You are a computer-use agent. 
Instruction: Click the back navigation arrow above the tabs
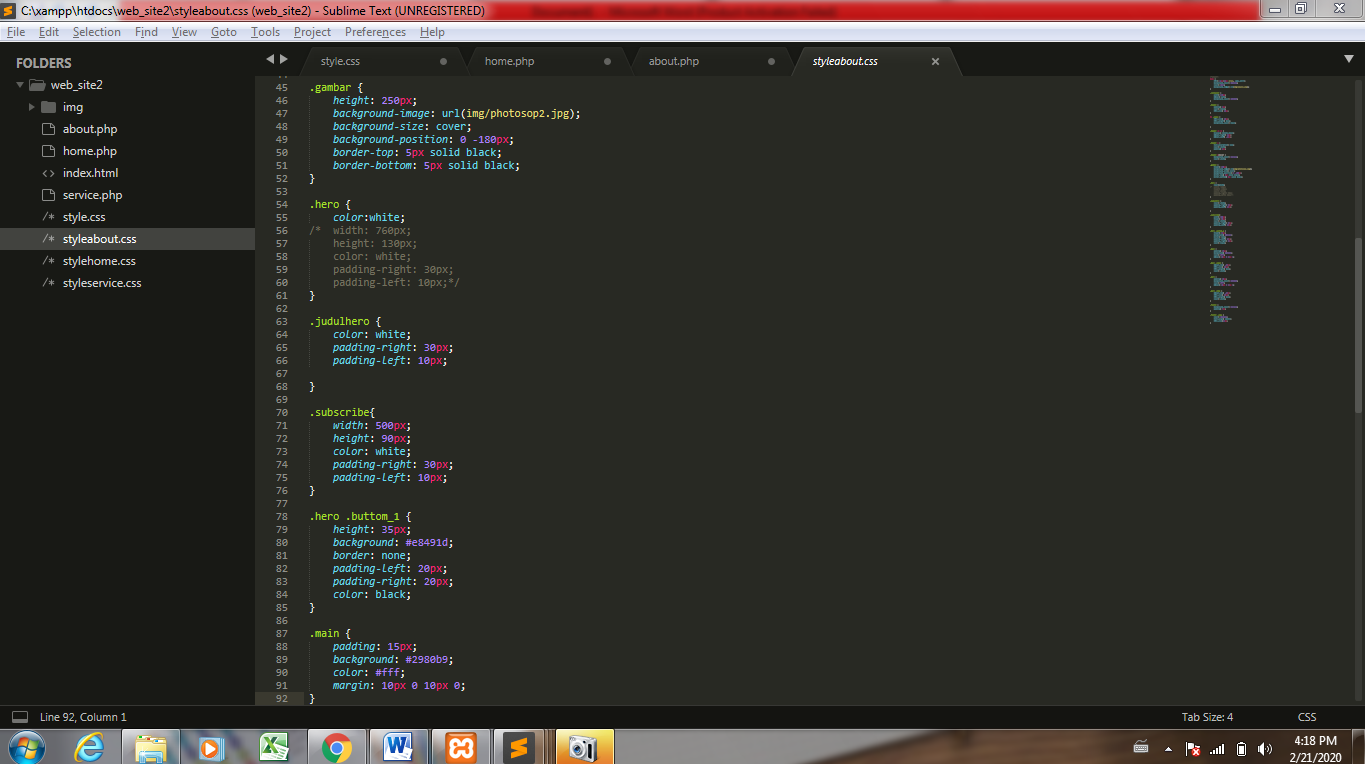[x=269, y=59]
